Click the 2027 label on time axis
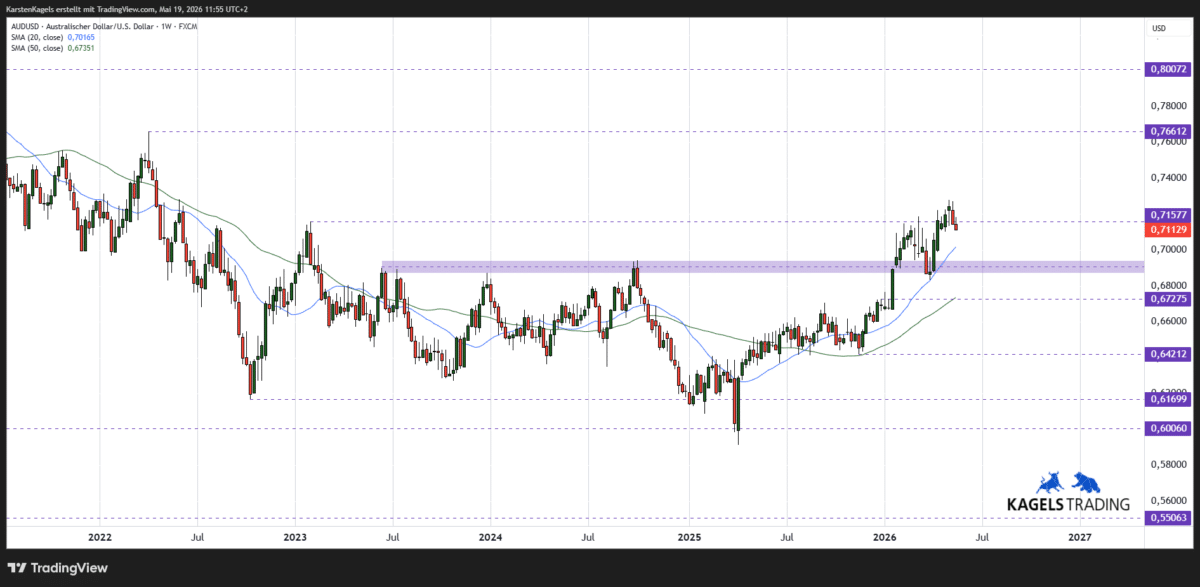The width and height of the screenshot is (1200, 587). click(1080, 538)
